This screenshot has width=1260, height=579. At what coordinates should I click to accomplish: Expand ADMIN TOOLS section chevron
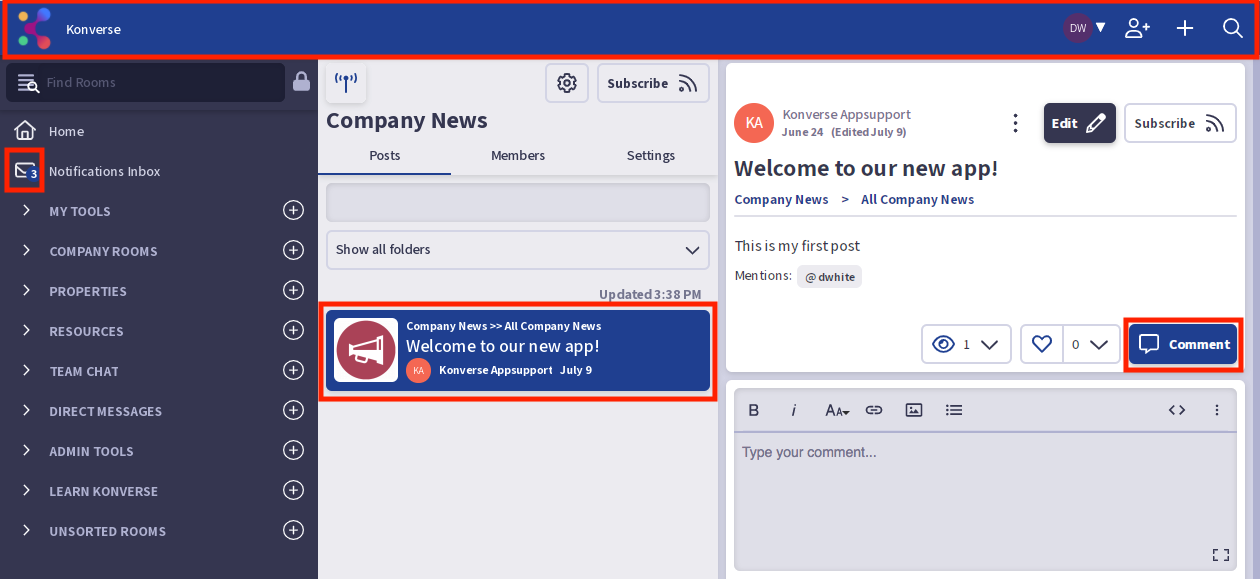26,450
